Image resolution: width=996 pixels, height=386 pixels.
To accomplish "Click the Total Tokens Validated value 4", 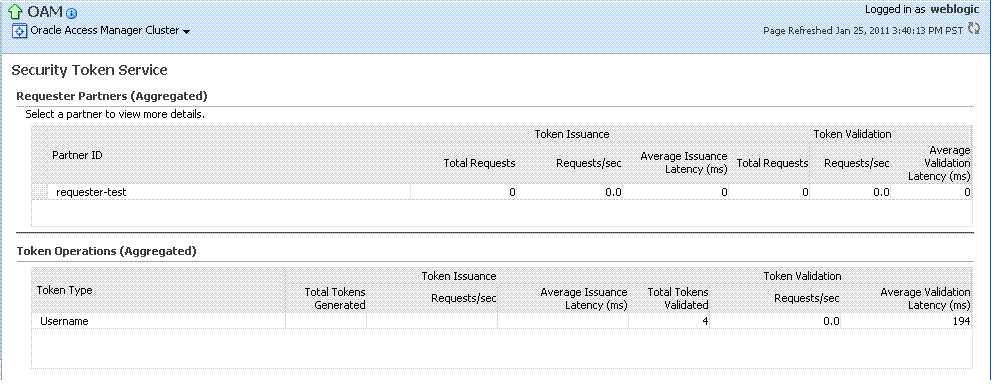I will (x=705, y=321).
